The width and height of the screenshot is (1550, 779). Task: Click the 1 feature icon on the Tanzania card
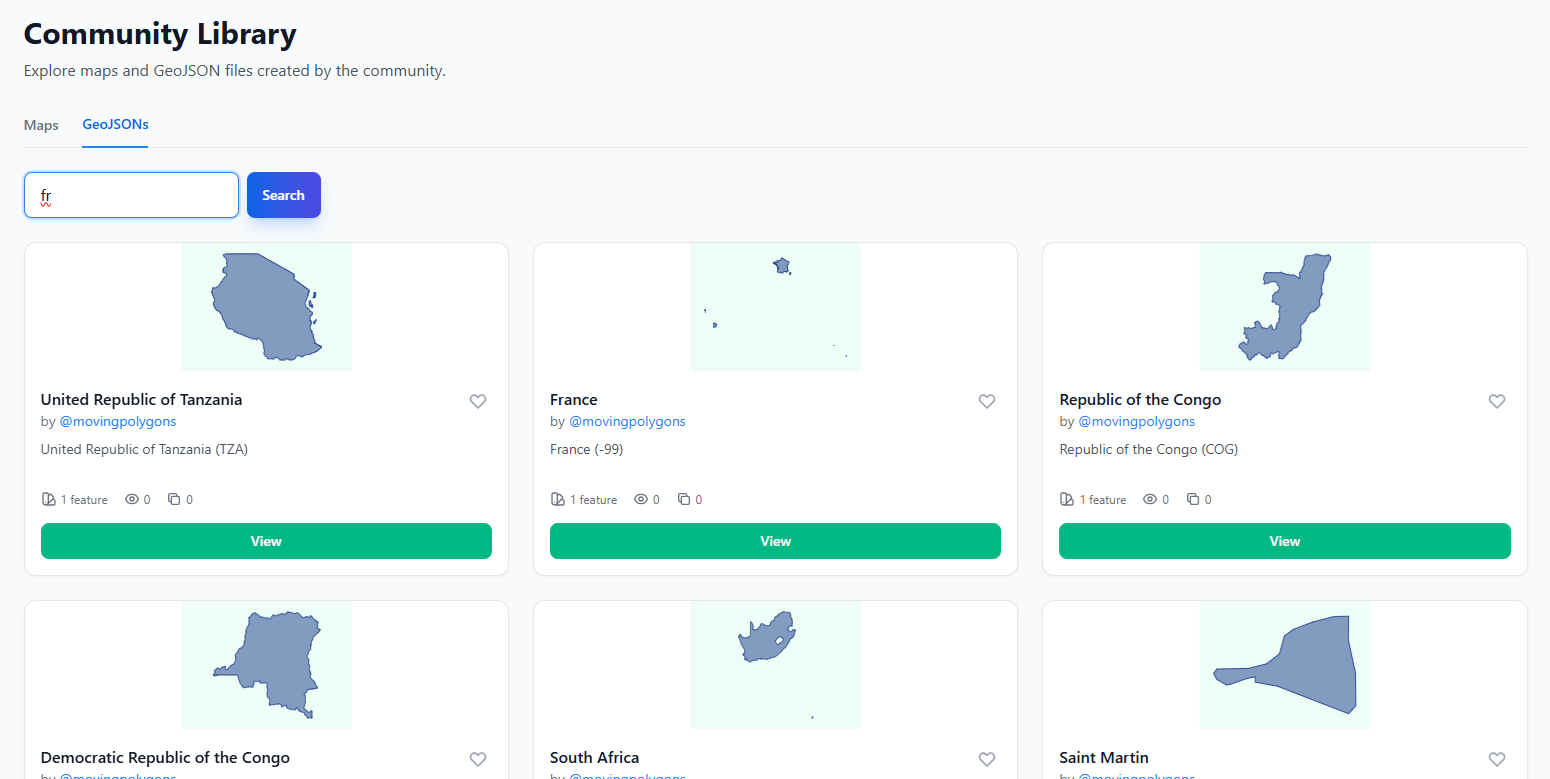click(47, 498)
